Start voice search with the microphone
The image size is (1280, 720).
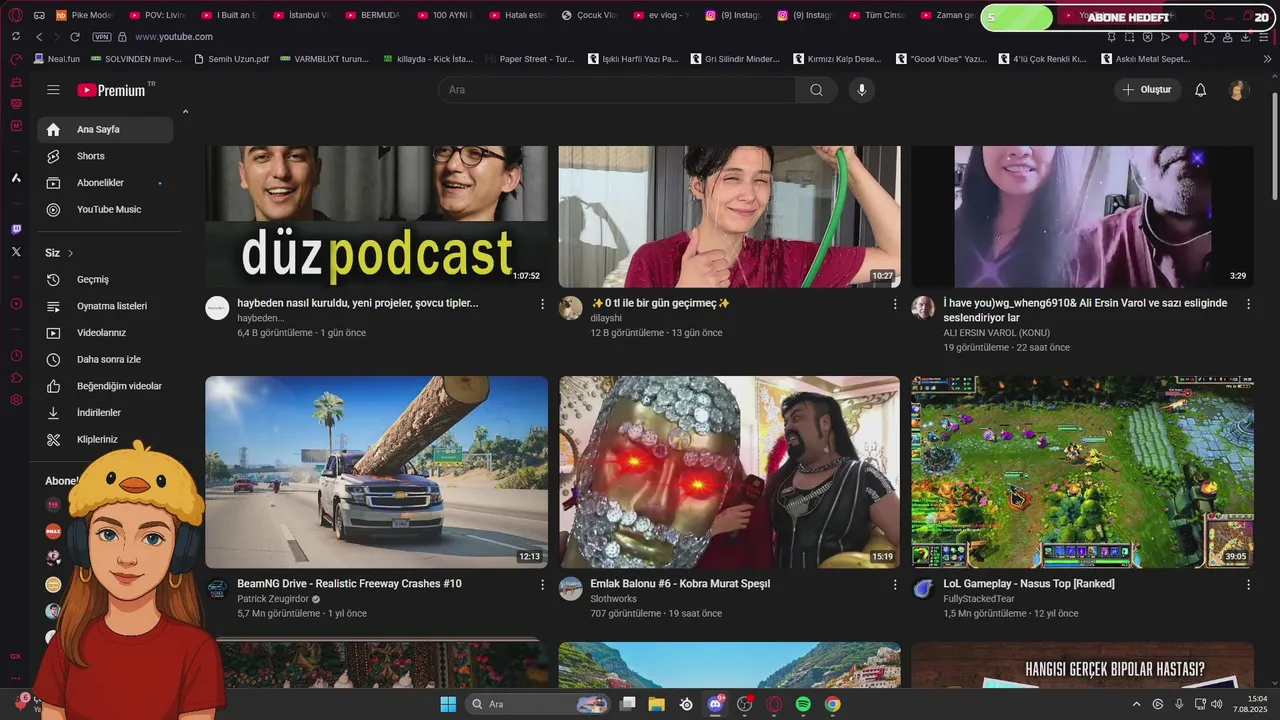(x=861, y=90)
